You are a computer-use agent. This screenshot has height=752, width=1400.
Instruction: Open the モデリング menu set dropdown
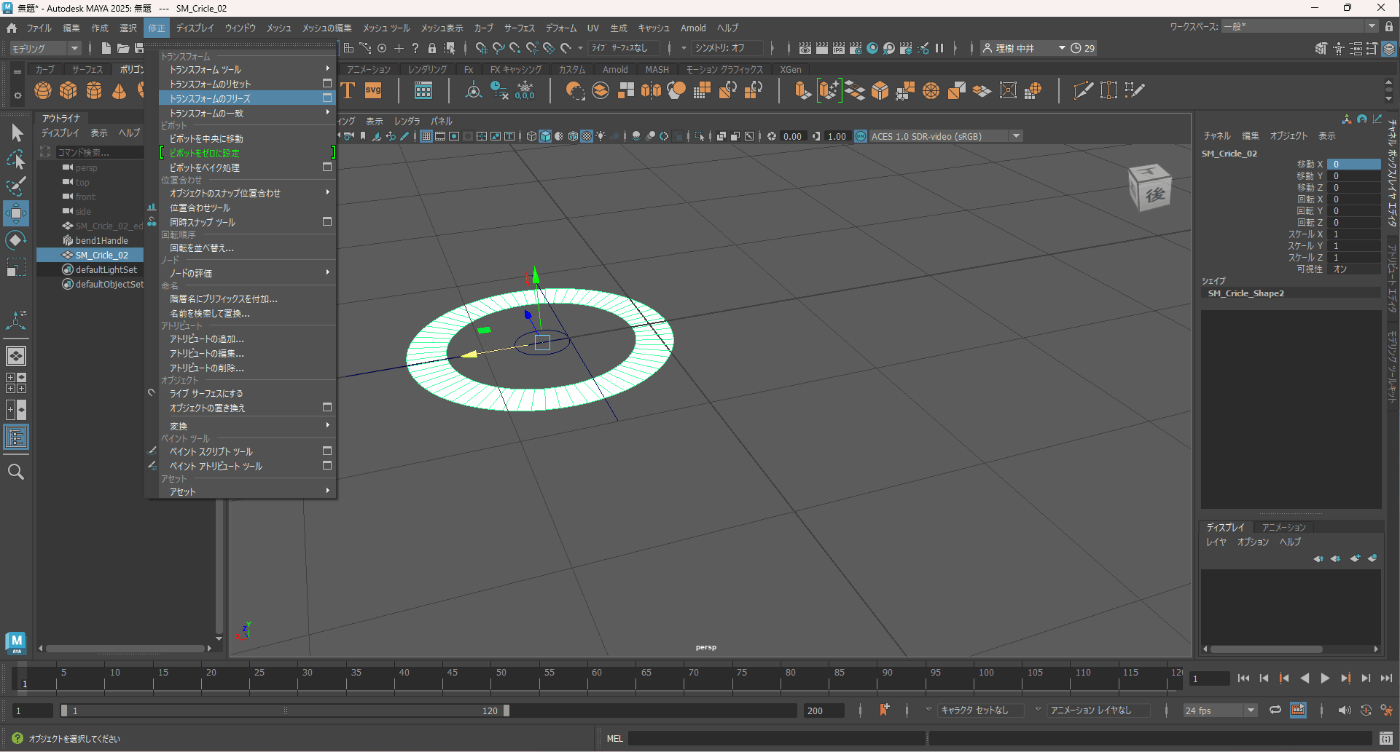[45, 48]
